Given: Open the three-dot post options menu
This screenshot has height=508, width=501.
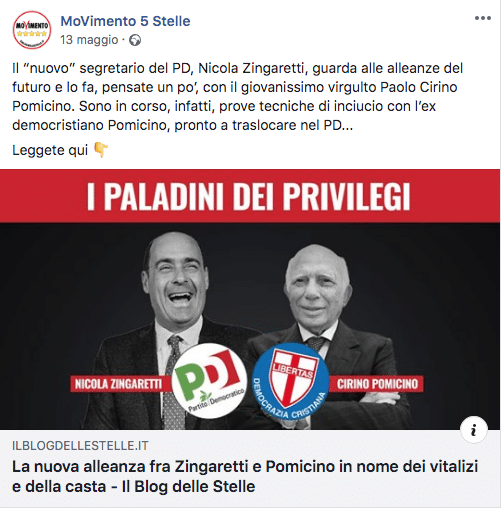Looking at the screenshot, I should 483,18.
